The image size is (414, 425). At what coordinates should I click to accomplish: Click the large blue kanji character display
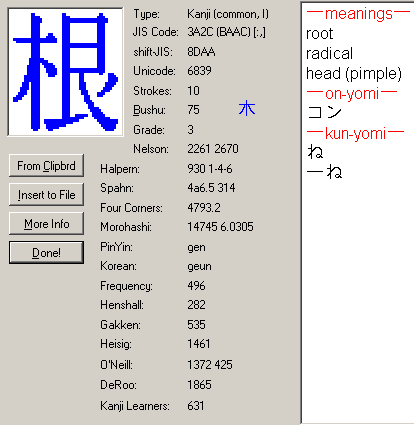(65, 72)
